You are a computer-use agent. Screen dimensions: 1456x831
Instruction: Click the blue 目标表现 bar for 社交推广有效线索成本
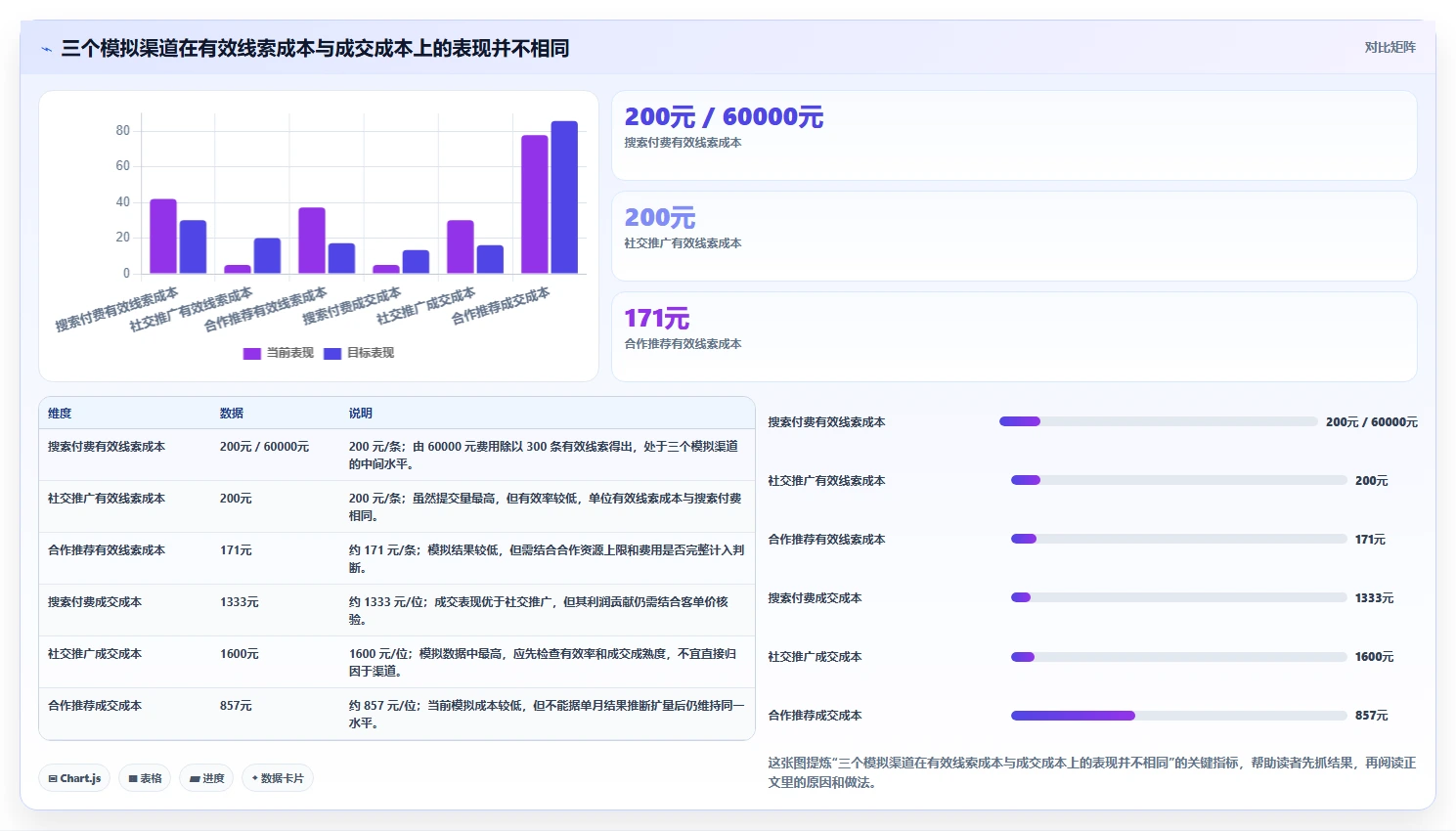pyautogui.click(x=267, y=255)
